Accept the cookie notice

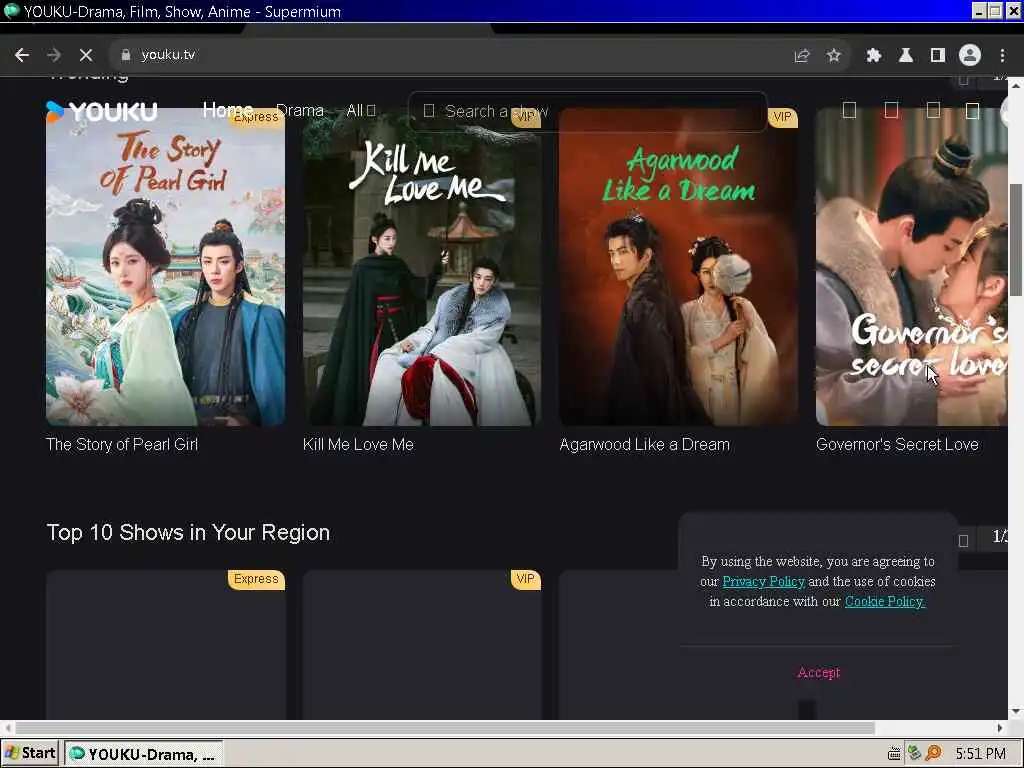coord(818,673)
